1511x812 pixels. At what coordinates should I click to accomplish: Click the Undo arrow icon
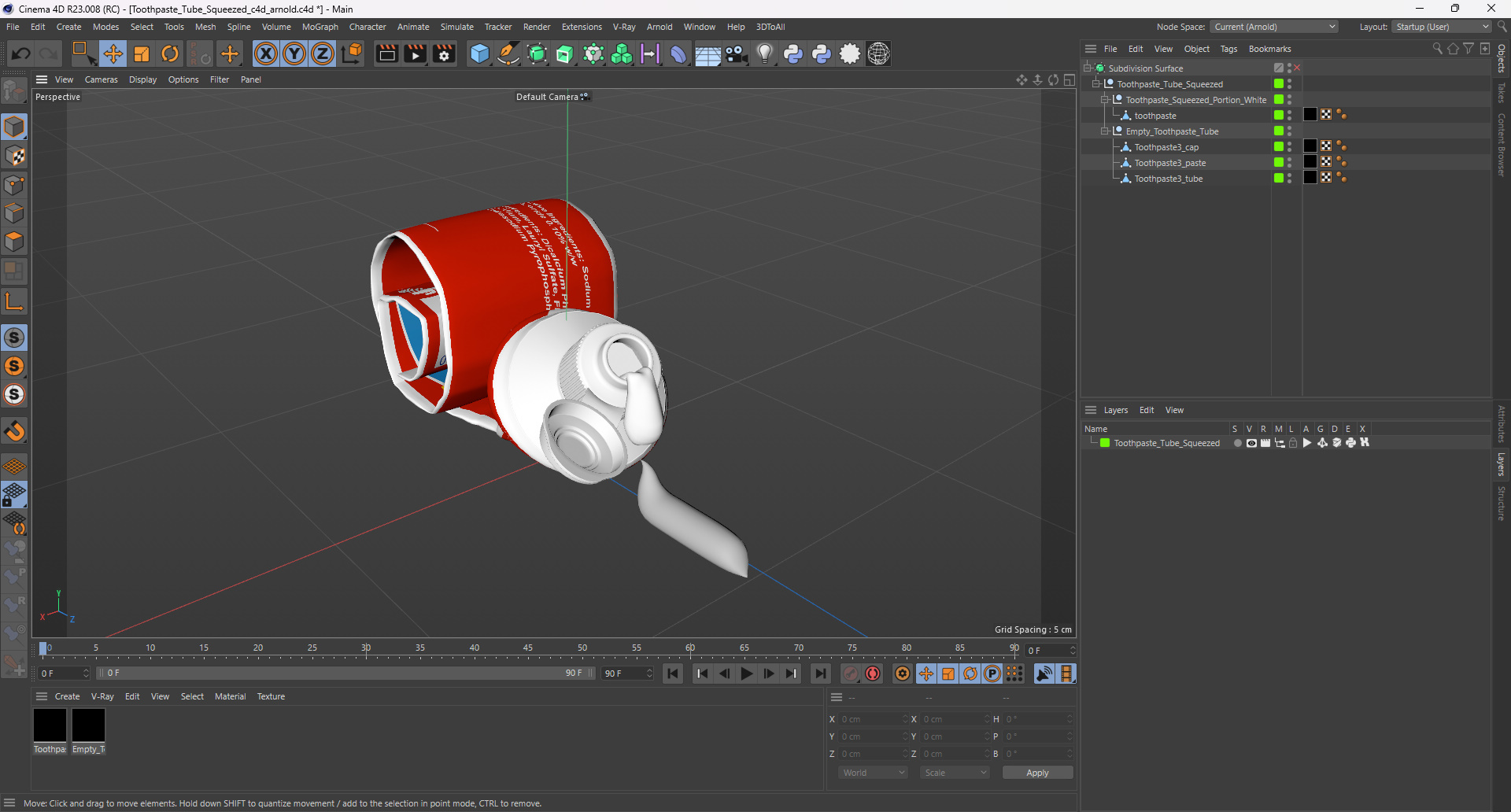point(21,54)
